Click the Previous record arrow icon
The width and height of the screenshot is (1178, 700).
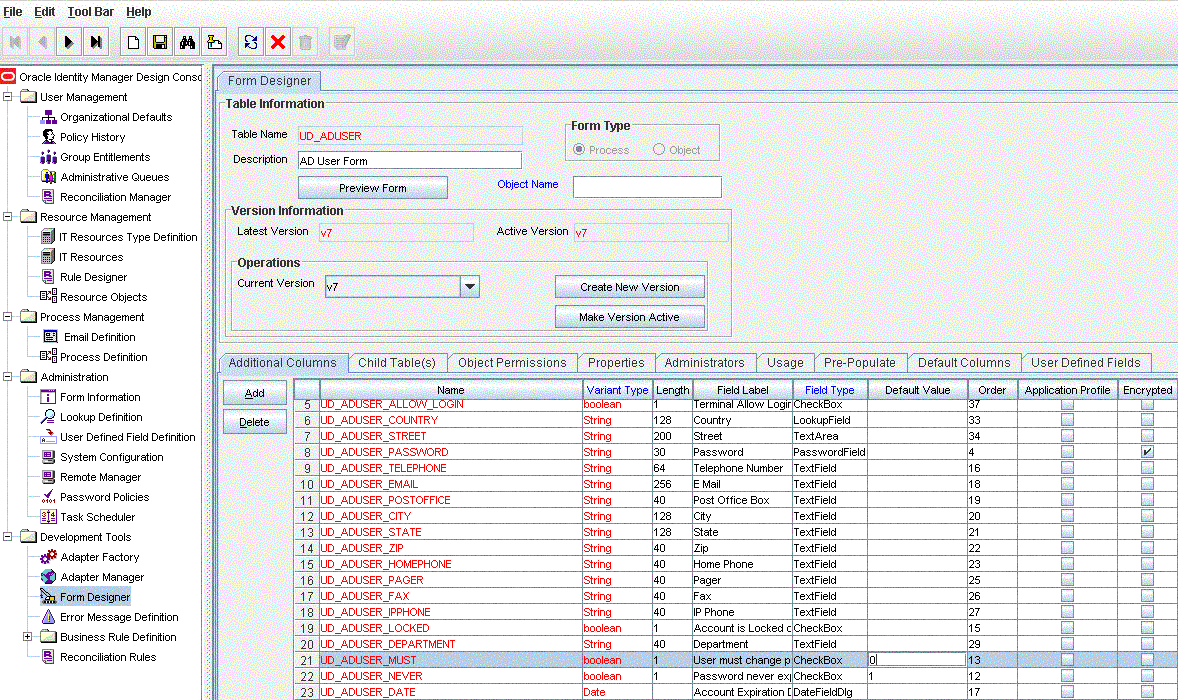click(x=42, y=42)
